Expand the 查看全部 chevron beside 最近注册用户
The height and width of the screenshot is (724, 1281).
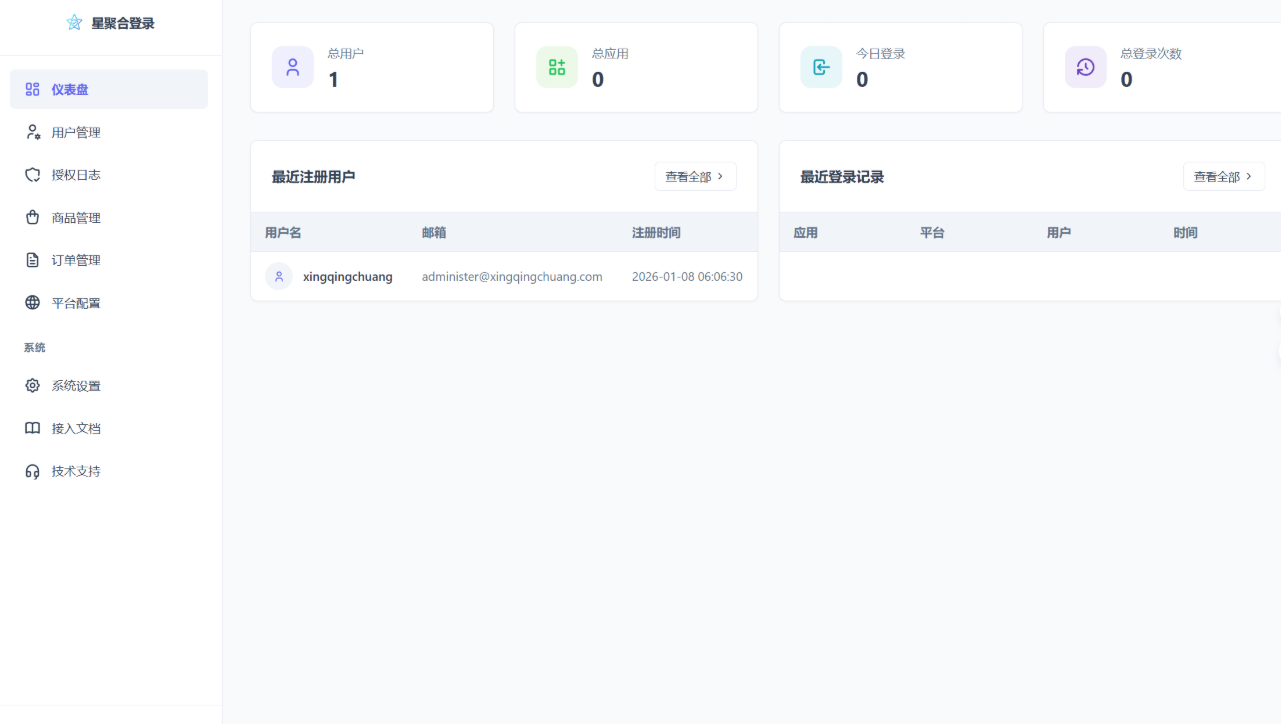(718, 175)
